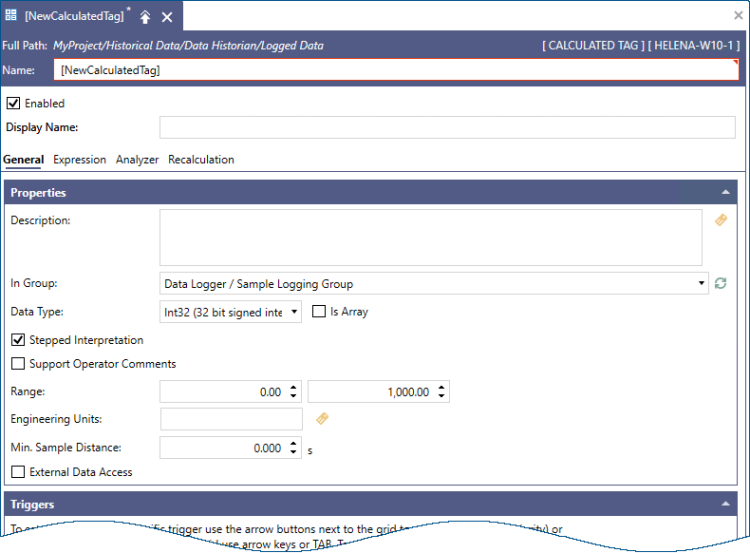The height and width of the screenshot is (553, 750).
Task: Close the NewCalculatedTag tab
Action: pos(167,17)
